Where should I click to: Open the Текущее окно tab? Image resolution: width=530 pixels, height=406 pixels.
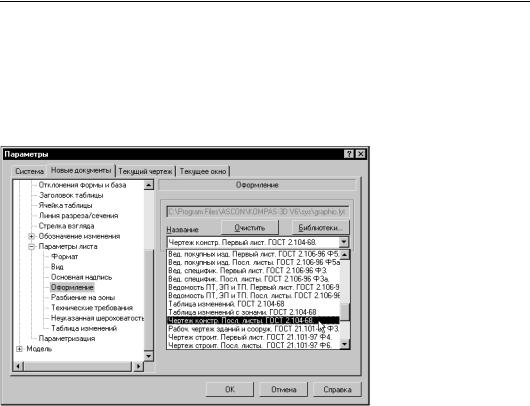[x=203, y=171]
